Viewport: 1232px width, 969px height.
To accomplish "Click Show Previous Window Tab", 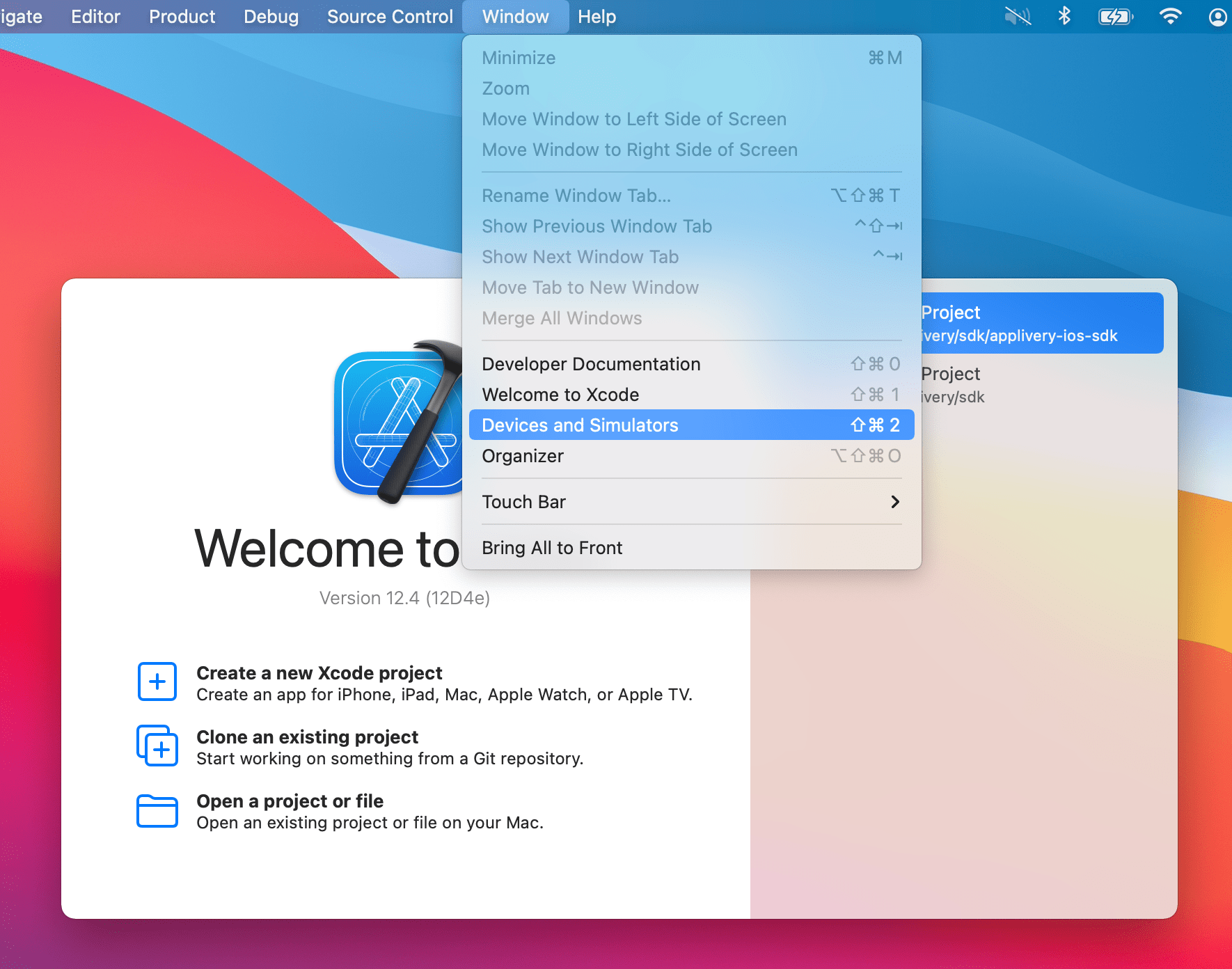I will [x=691, y=226].
